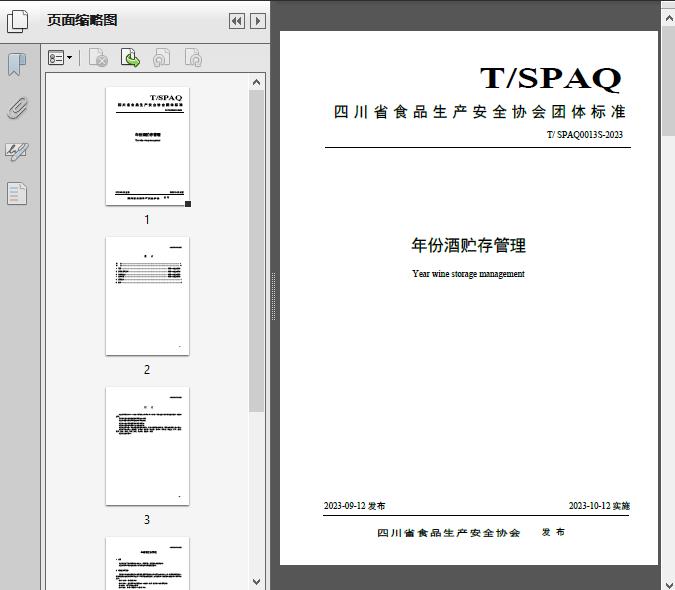
Task: Click the page label number 1
Action: (147, 220)
